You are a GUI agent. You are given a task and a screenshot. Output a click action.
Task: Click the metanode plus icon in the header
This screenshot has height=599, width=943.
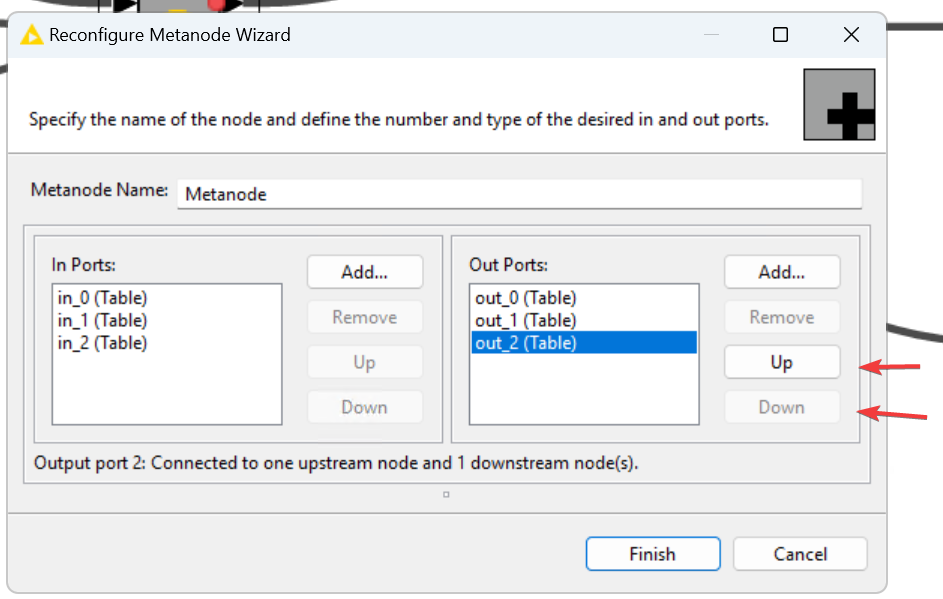tap(839, 105)
